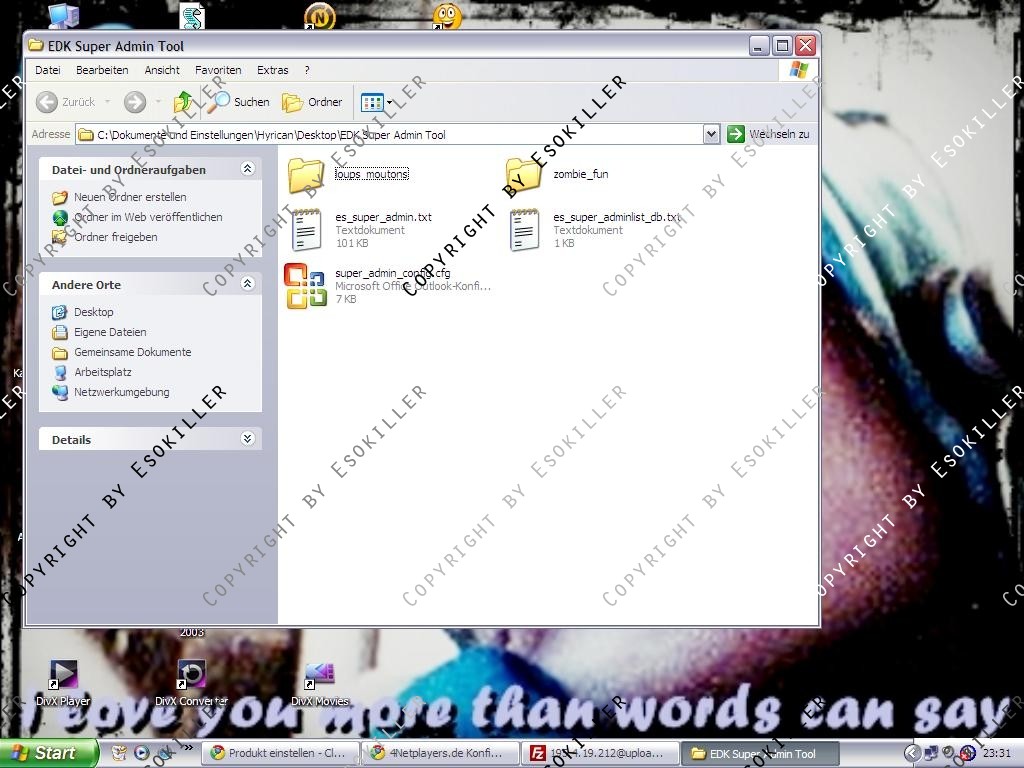This screenshot has height=768, width=1024.
Task: Select the zombie_fun folder icon
Action: (x=524, y=175)
